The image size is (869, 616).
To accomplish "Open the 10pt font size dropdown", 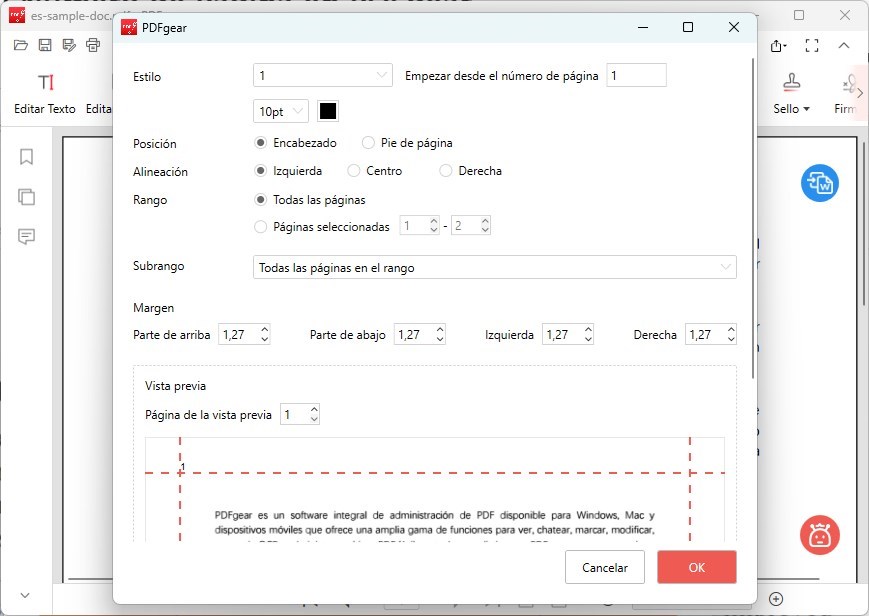I will coord(281,111).
